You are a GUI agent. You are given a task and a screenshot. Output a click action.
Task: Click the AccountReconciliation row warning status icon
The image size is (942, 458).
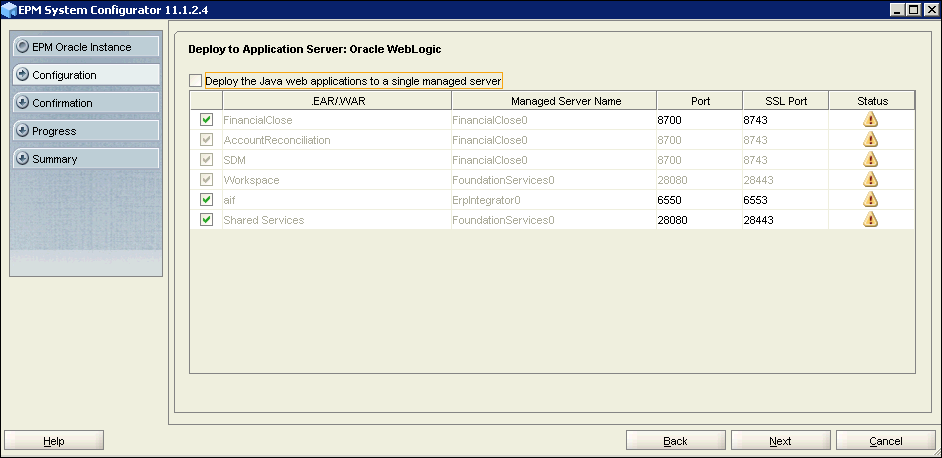click(870, 139)
